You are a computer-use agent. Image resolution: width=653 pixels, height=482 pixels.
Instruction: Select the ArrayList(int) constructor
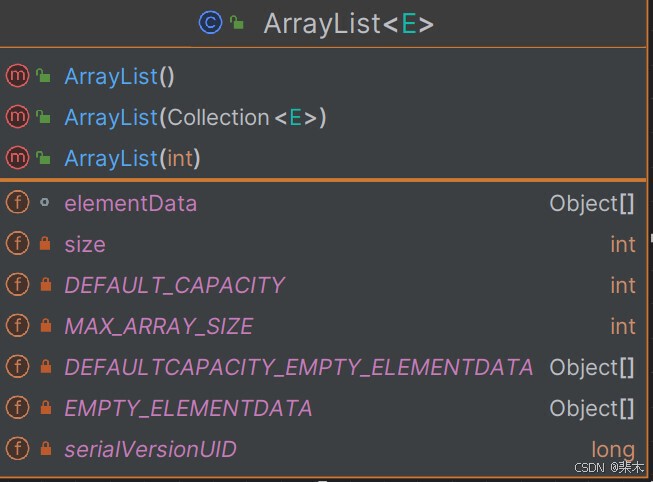pyautogui.click(x=132, y=159)
